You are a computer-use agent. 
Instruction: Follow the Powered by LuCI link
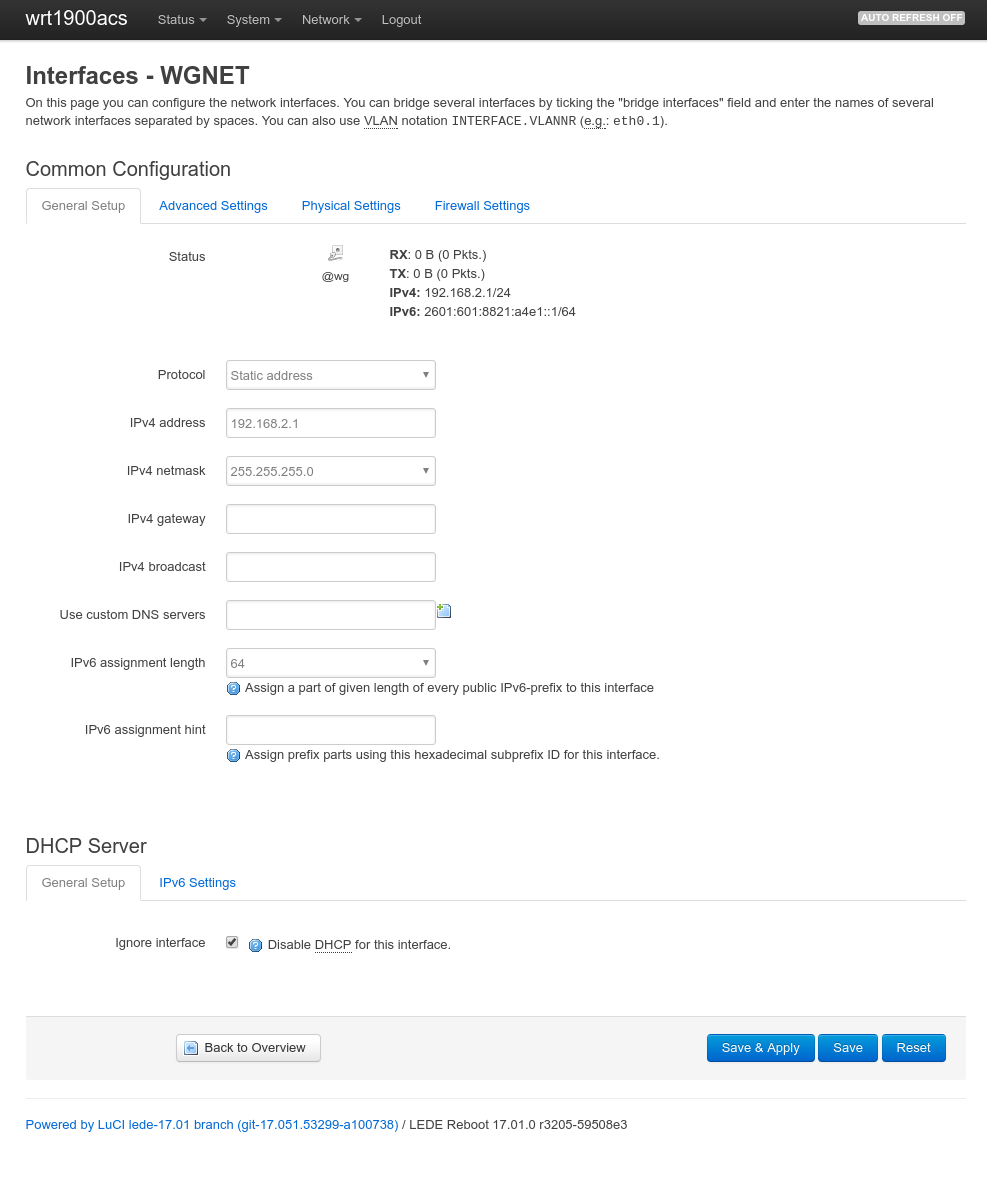click(212, 1125)
